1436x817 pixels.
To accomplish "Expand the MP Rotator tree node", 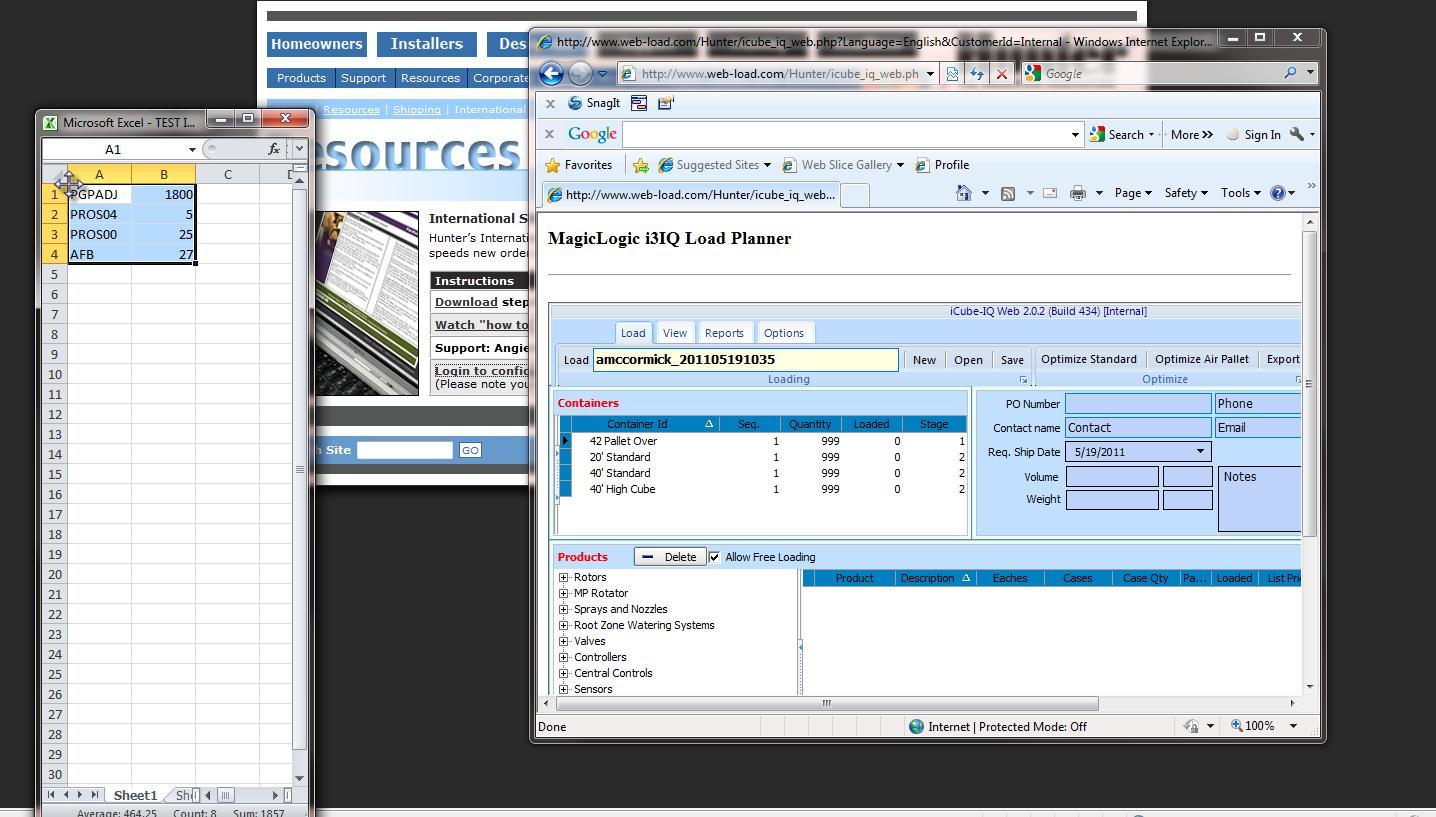I will coord(564,593).
